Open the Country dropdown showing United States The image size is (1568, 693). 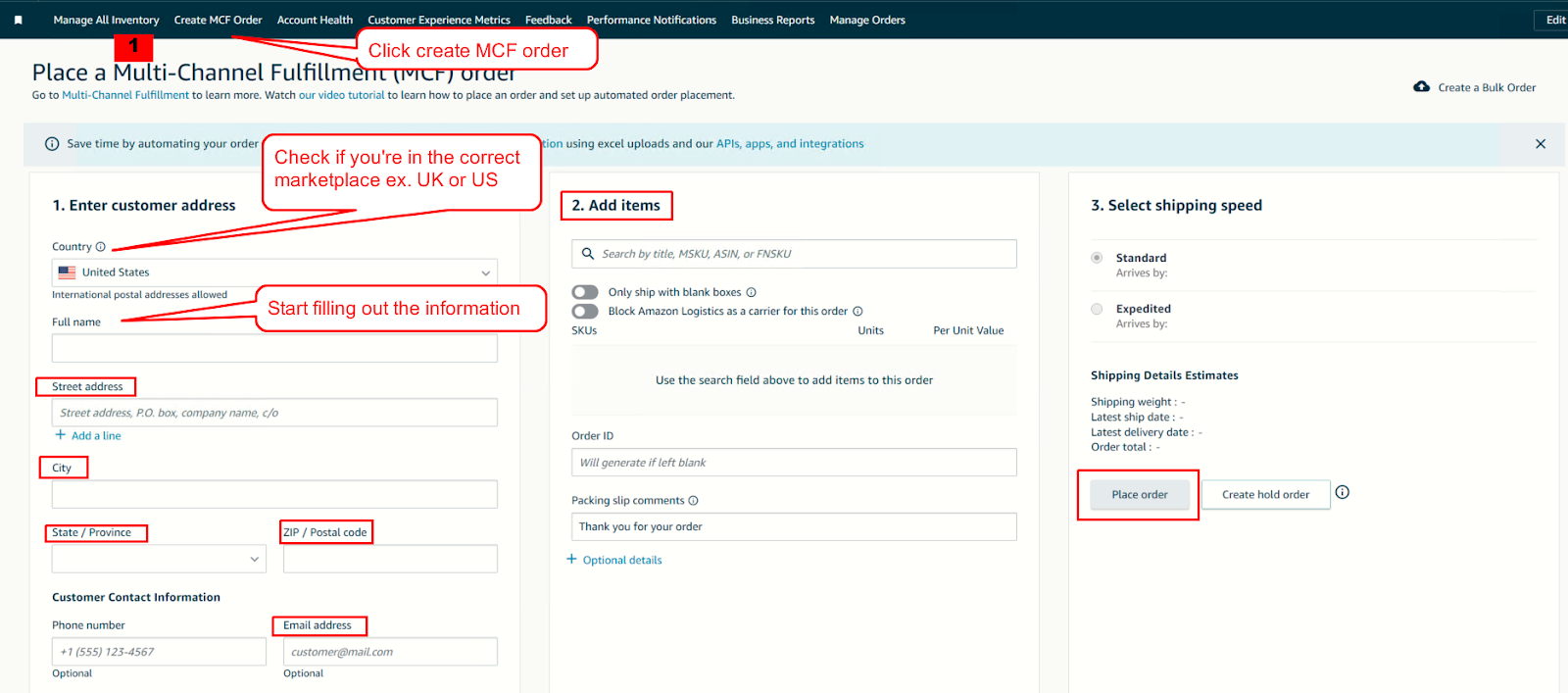tap(274, 272)
